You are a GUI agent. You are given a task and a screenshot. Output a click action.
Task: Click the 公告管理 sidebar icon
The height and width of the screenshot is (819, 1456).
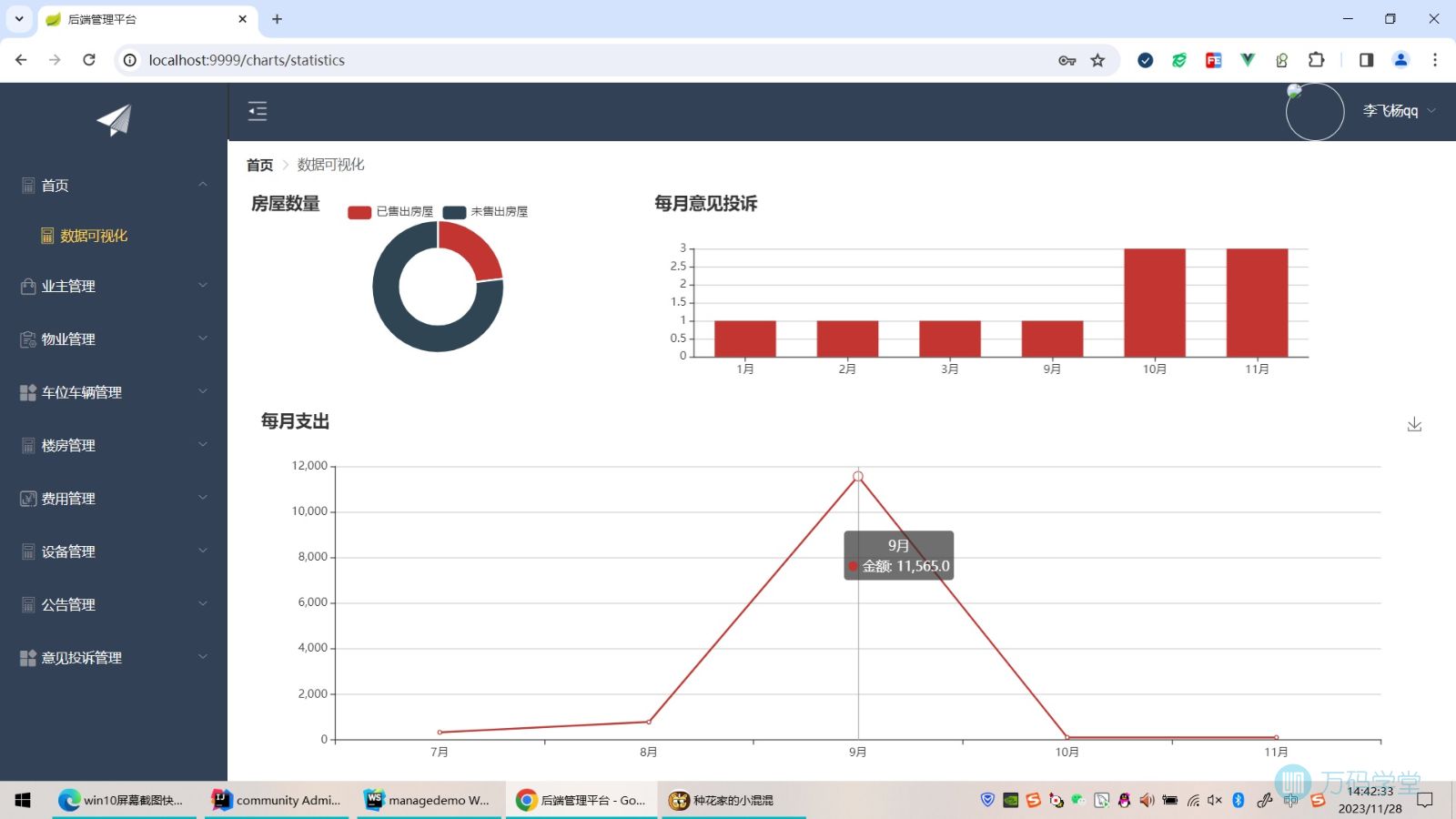(x=28, y=605)
